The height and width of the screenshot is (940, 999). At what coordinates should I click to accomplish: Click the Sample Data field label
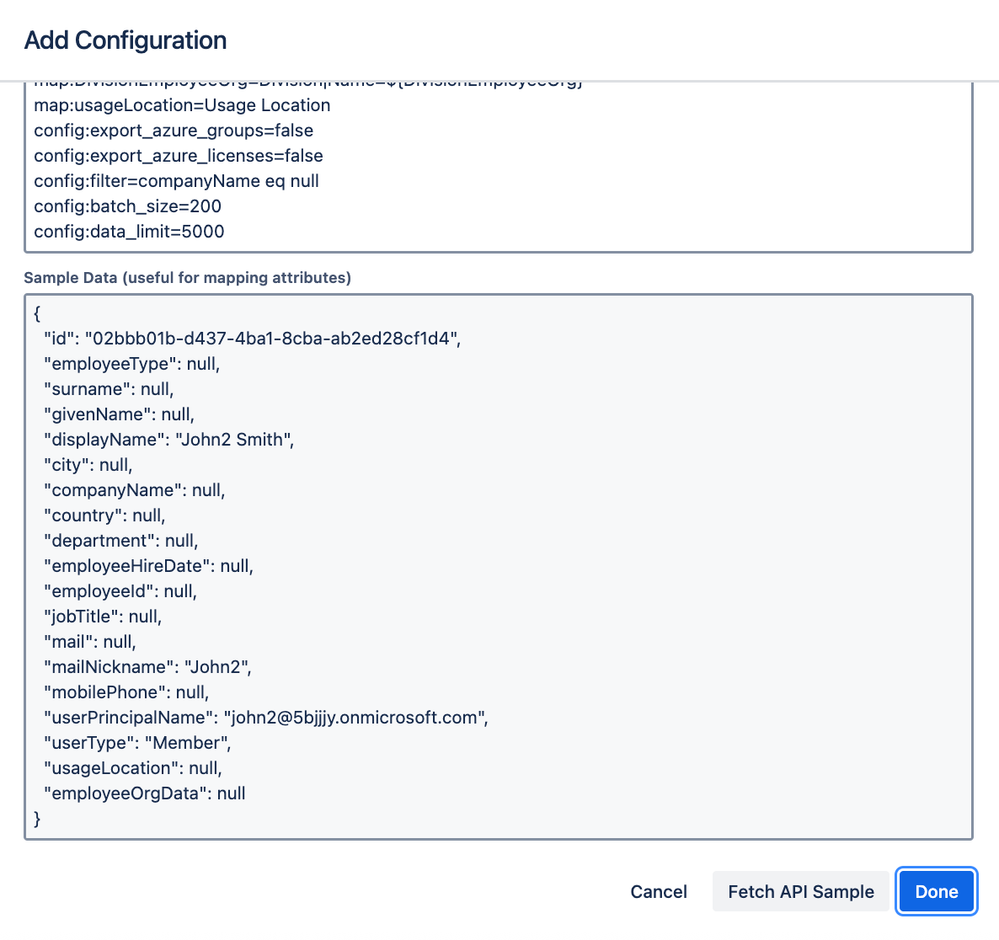pos(187,278)
